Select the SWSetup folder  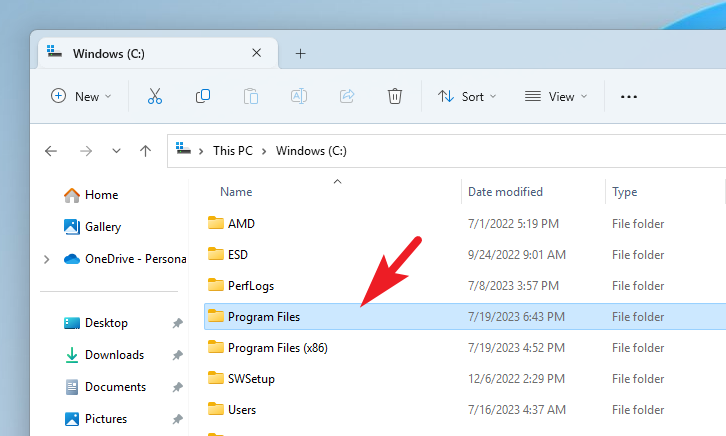coord(251,379)
